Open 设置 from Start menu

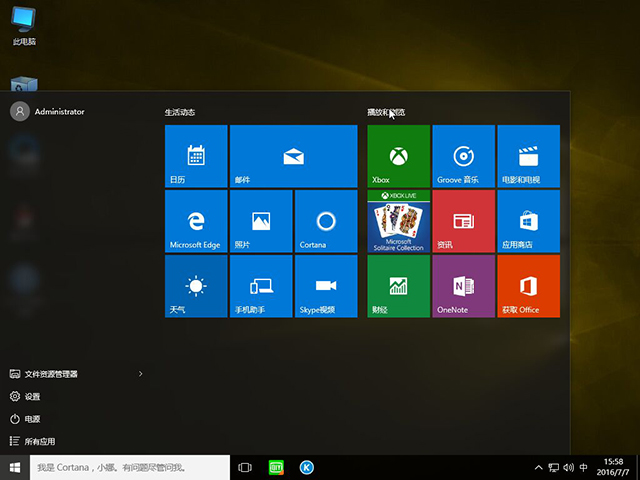(x=33, y=396)
